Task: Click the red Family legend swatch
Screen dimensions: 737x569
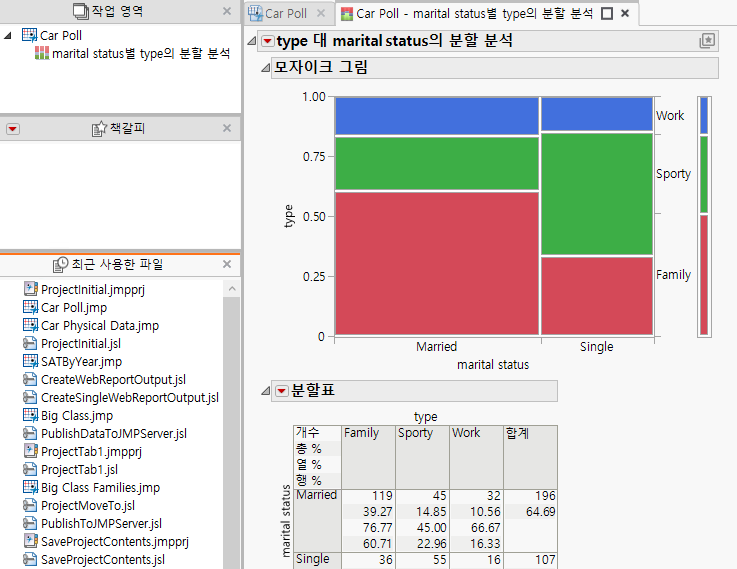Action: point(704,275)
